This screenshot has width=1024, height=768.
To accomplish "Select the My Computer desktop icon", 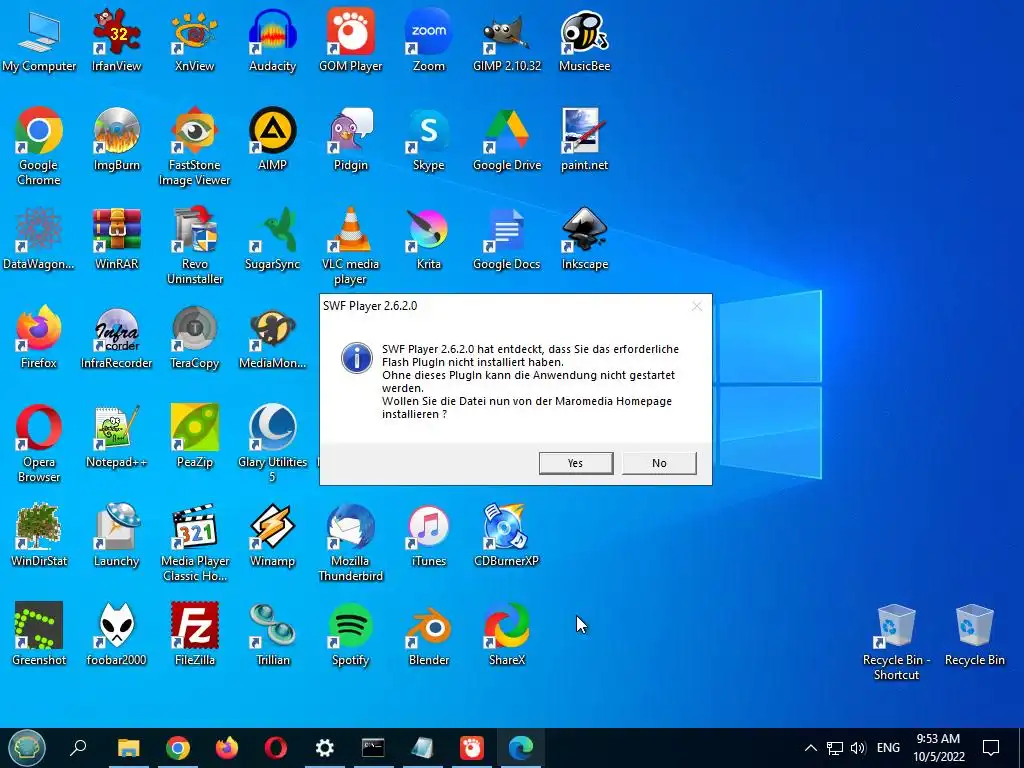I will click(x=39, y=40).
